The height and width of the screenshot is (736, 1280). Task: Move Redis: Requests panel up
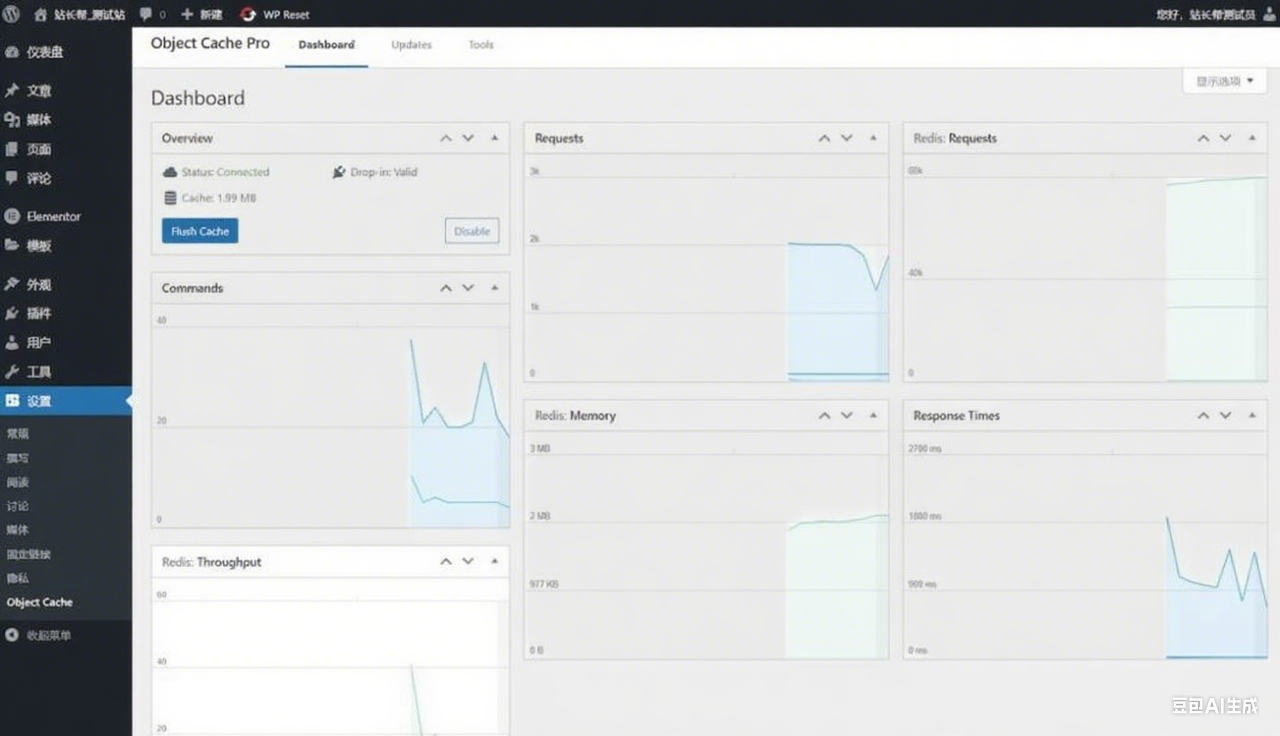(1203, 138)
